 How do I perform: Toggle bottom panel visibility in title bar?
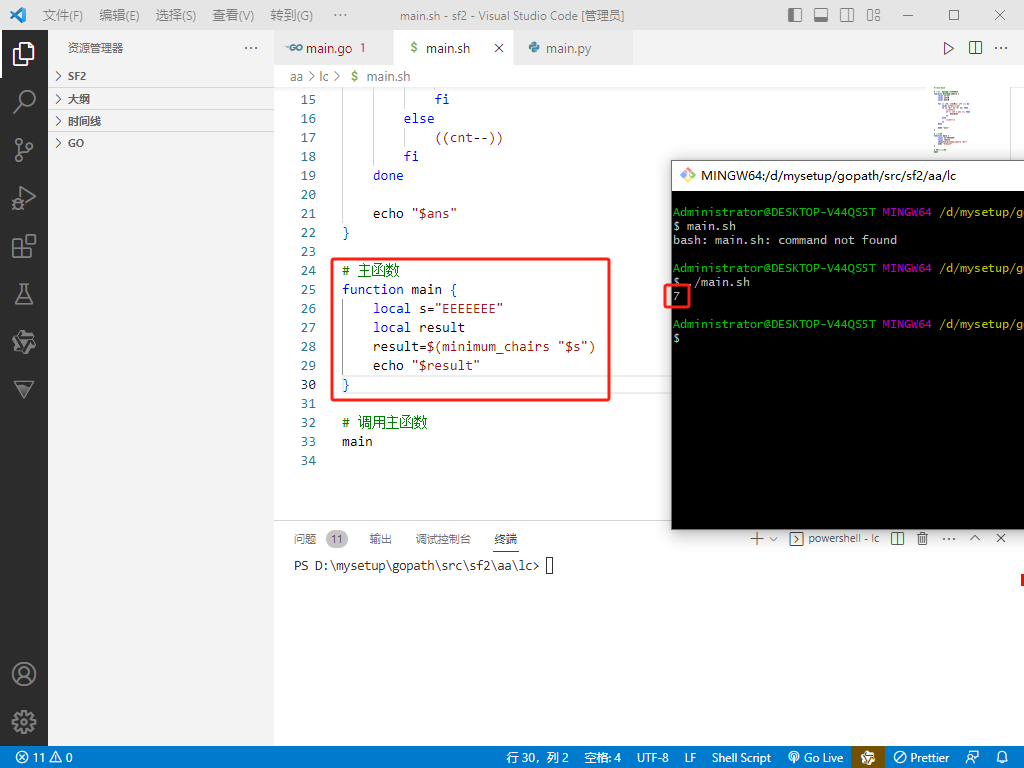(x=821, y=15)
